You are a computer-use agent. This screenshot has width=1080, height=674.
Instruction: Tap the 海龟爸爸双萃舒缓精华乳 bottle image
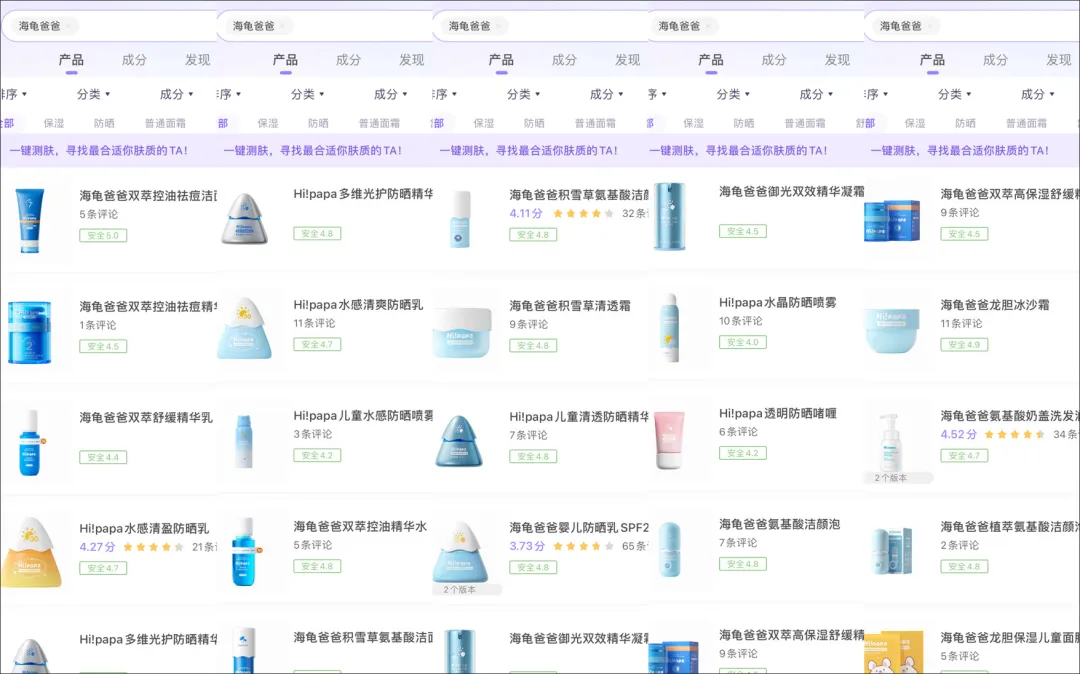30,443
